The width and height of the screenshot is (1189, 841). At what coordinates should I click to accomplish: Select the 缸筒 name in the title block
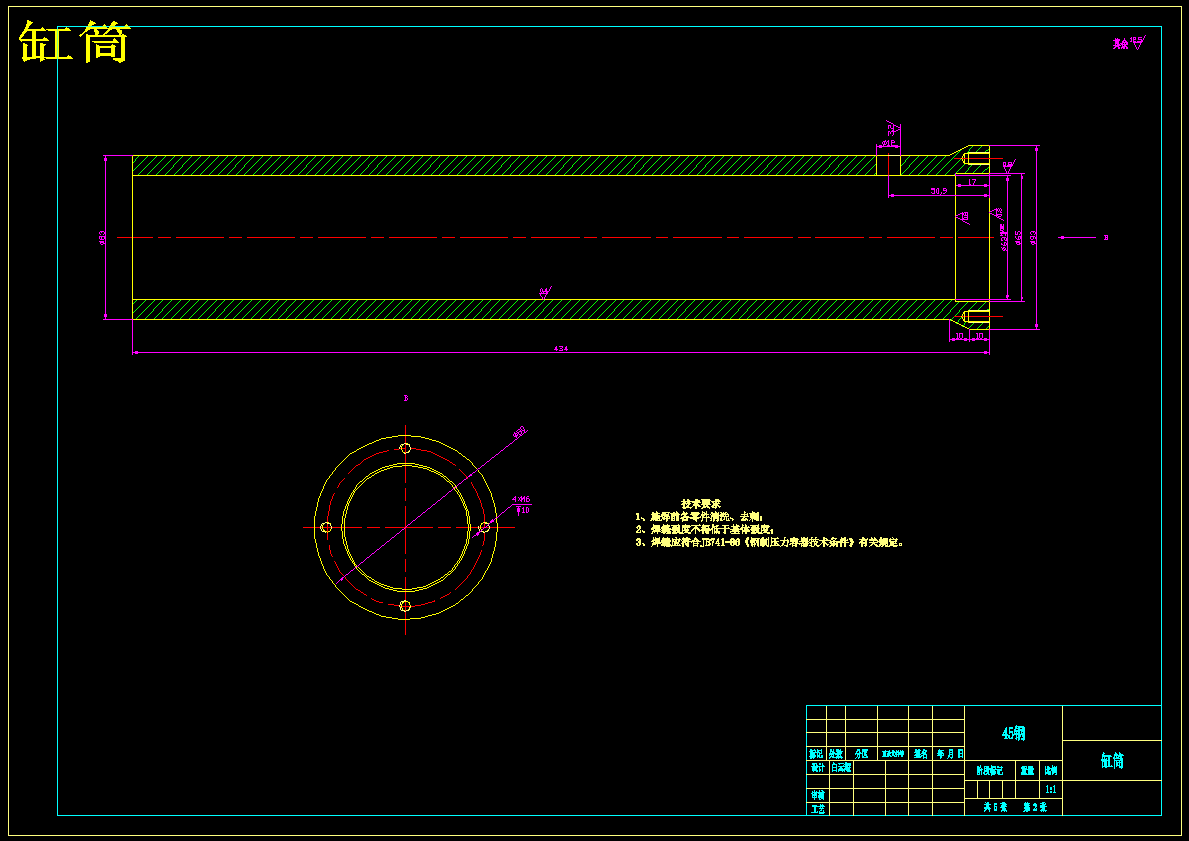tap(1112, 761)
